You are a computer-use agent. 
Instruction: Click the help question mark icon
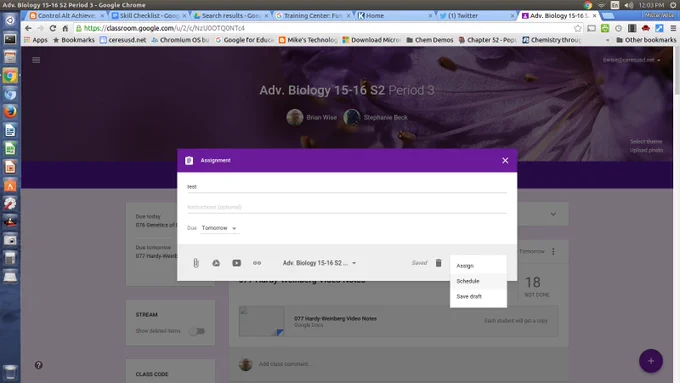39,365
